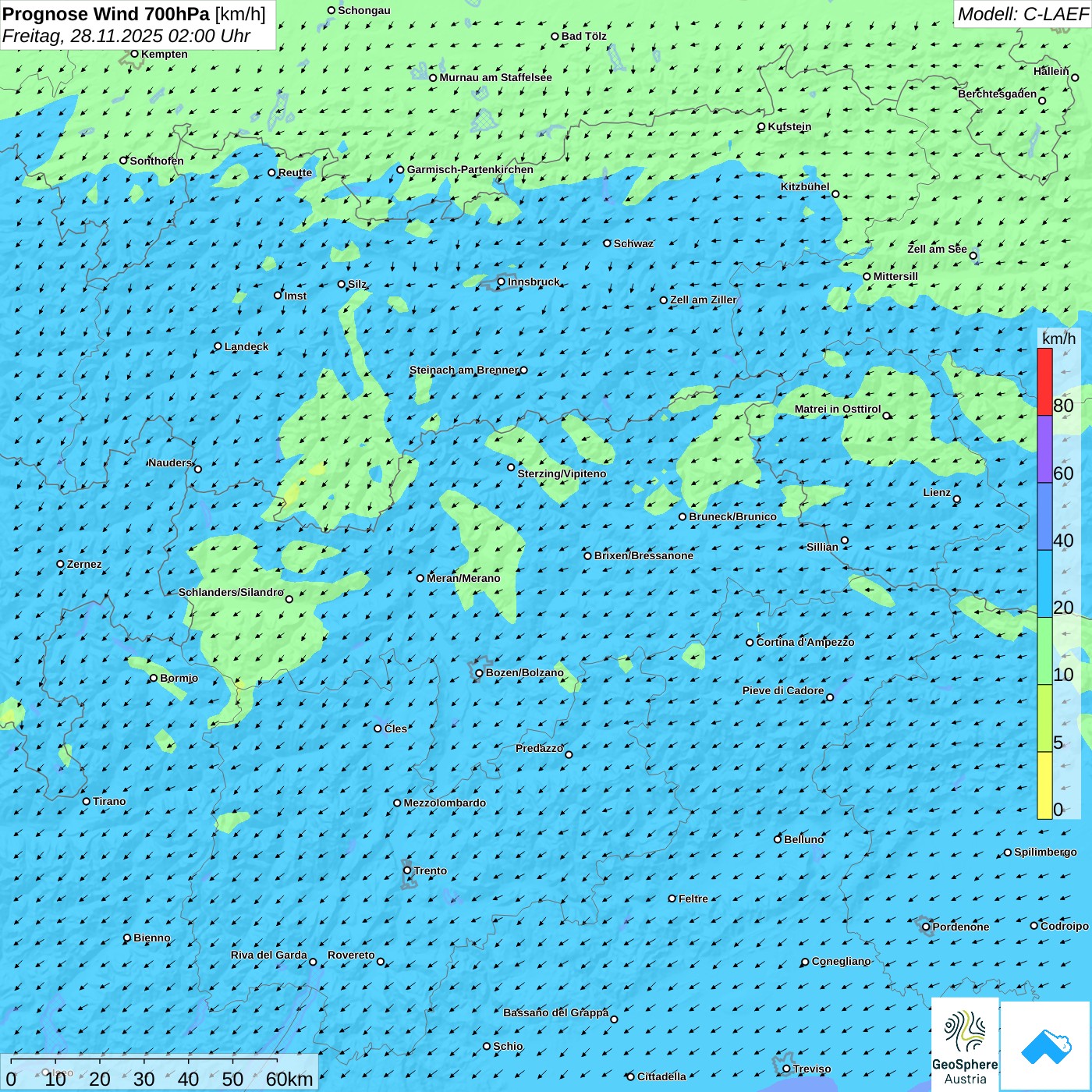Select the Kempten city marker

[134, 54]
